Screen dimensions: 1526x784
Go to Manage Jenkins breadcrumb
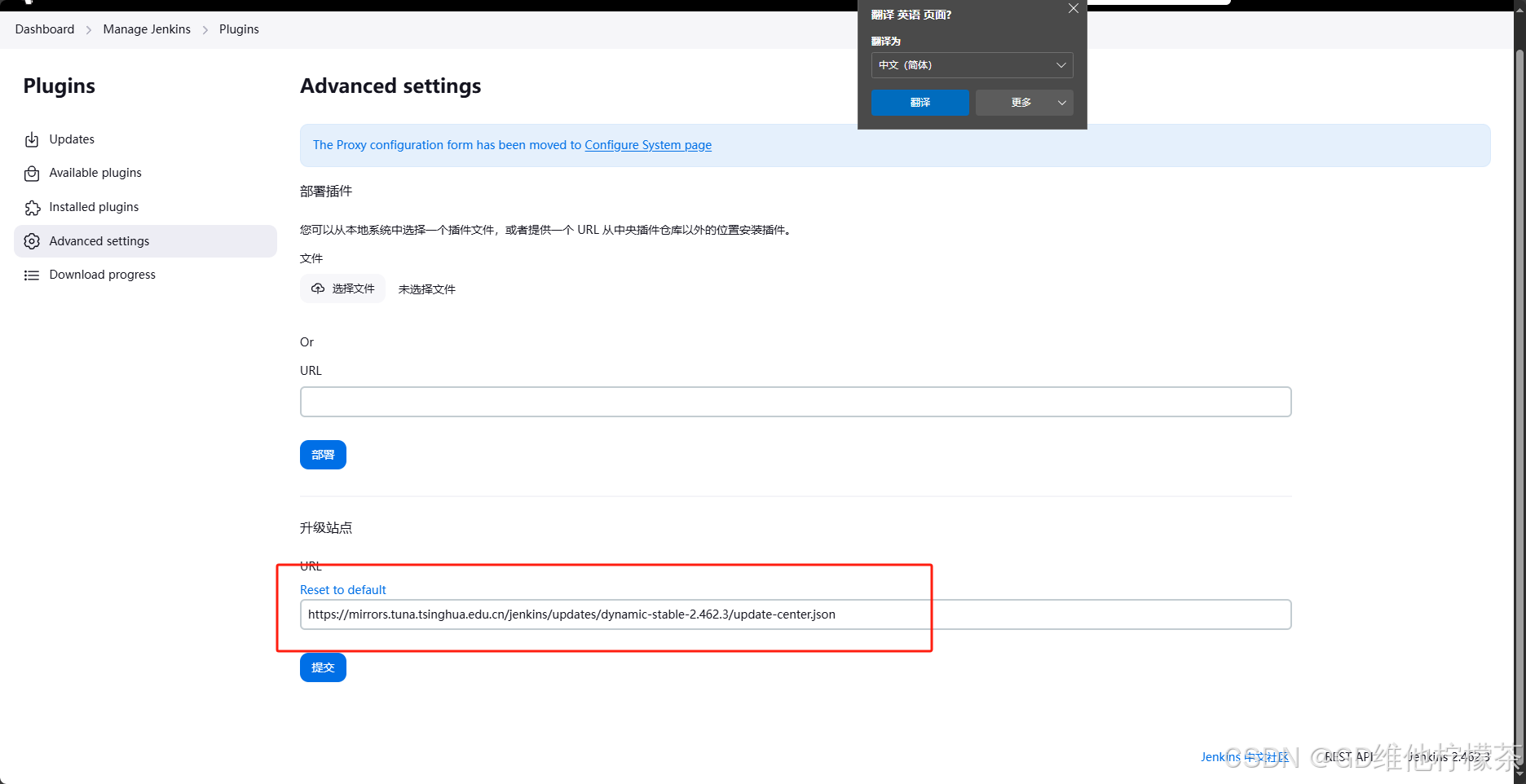coord(147,29)
